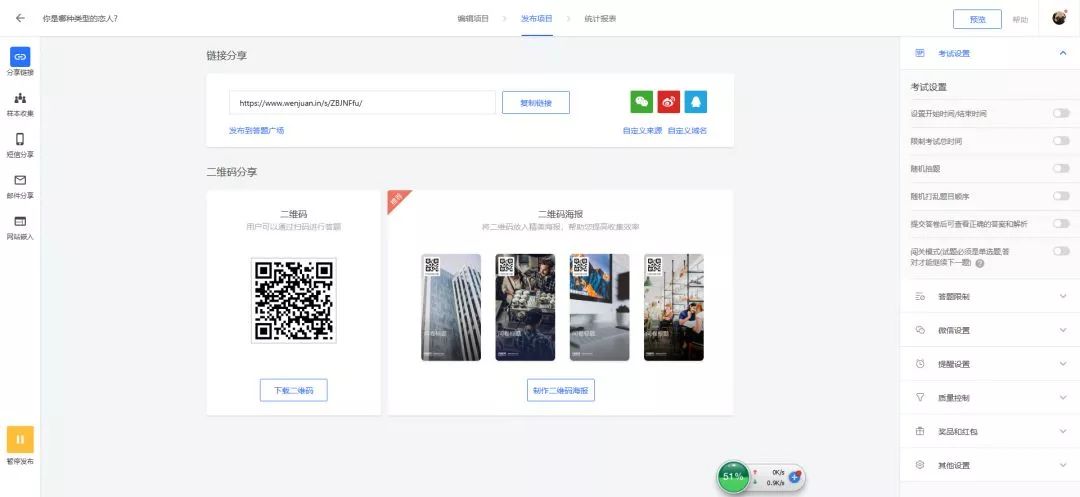Click the 其他设置 gear icon
The width and height of the screenshot is (1080, 497).
coord(920,465)
